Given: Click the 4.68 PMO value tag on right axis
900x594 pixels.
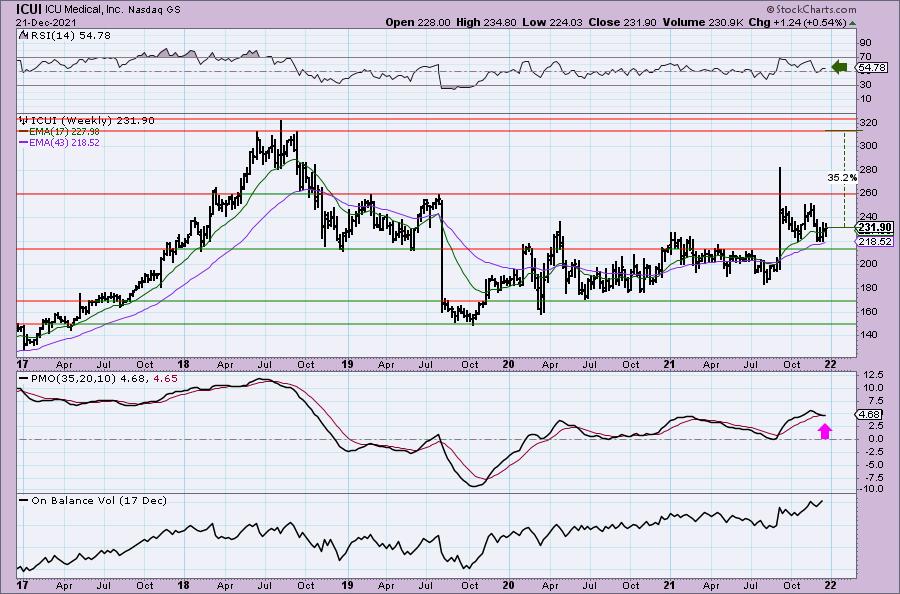Looking at the screenshot, I should (x=870, y=414).
